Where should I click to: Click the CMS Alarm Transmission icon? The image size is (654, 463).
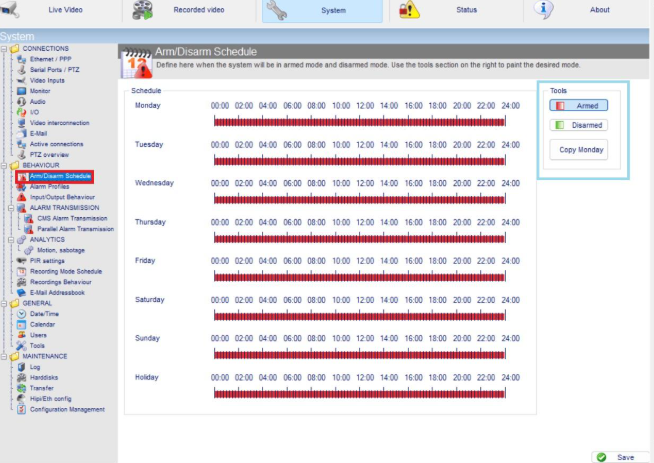(x=29, y=219)
